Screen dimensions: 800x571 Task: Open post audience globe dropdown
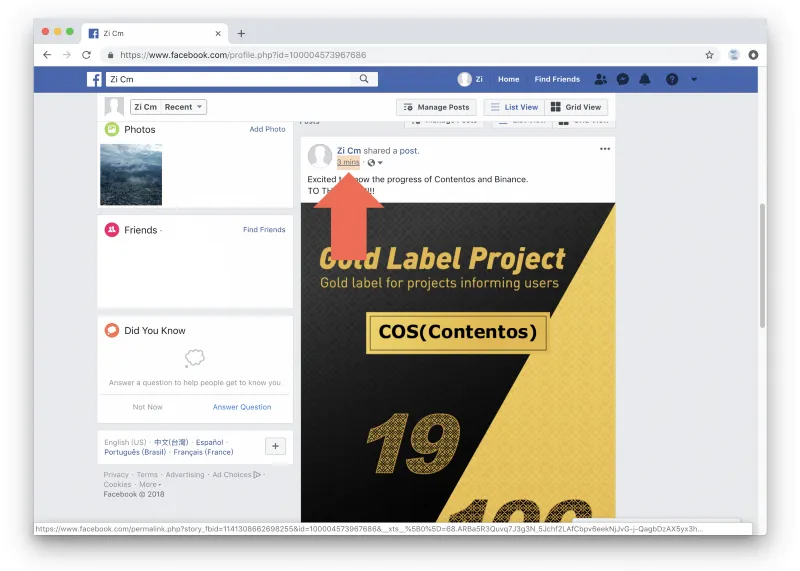pyautogui.click(x=375, y=162)
